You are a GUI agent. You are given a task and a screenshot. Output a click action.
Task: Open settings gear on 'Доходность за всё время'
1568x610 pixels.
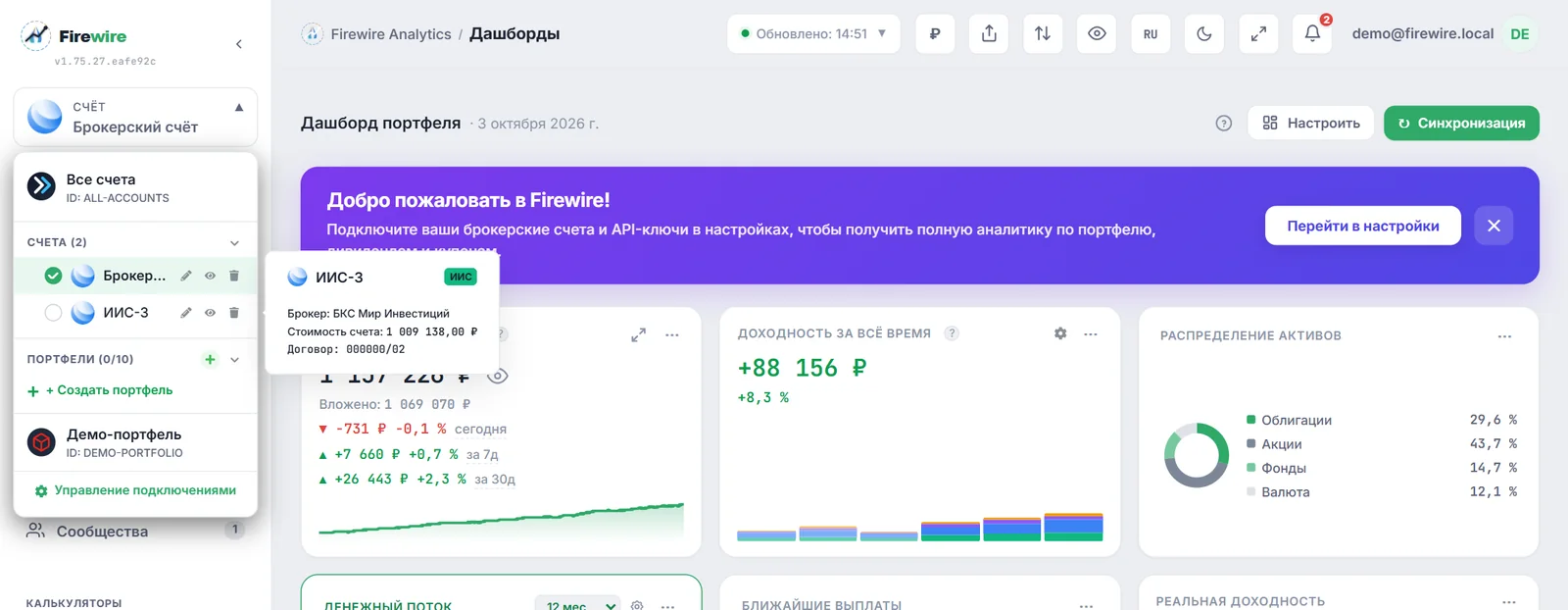coord(1060,333)
